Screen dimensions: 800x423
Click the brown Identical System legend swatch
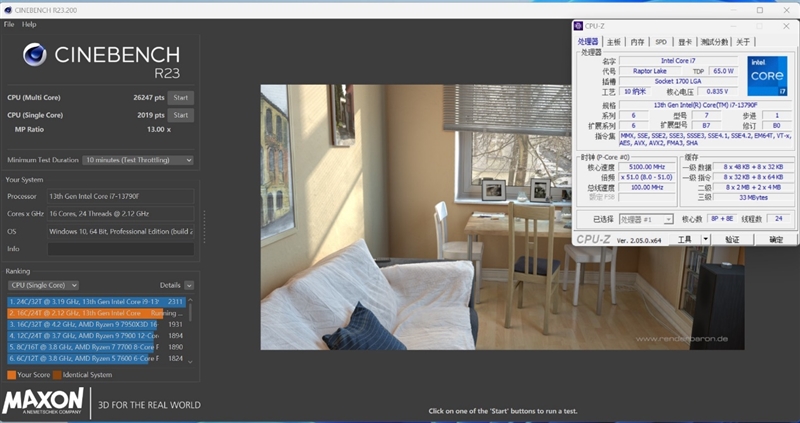pos(57,375)
